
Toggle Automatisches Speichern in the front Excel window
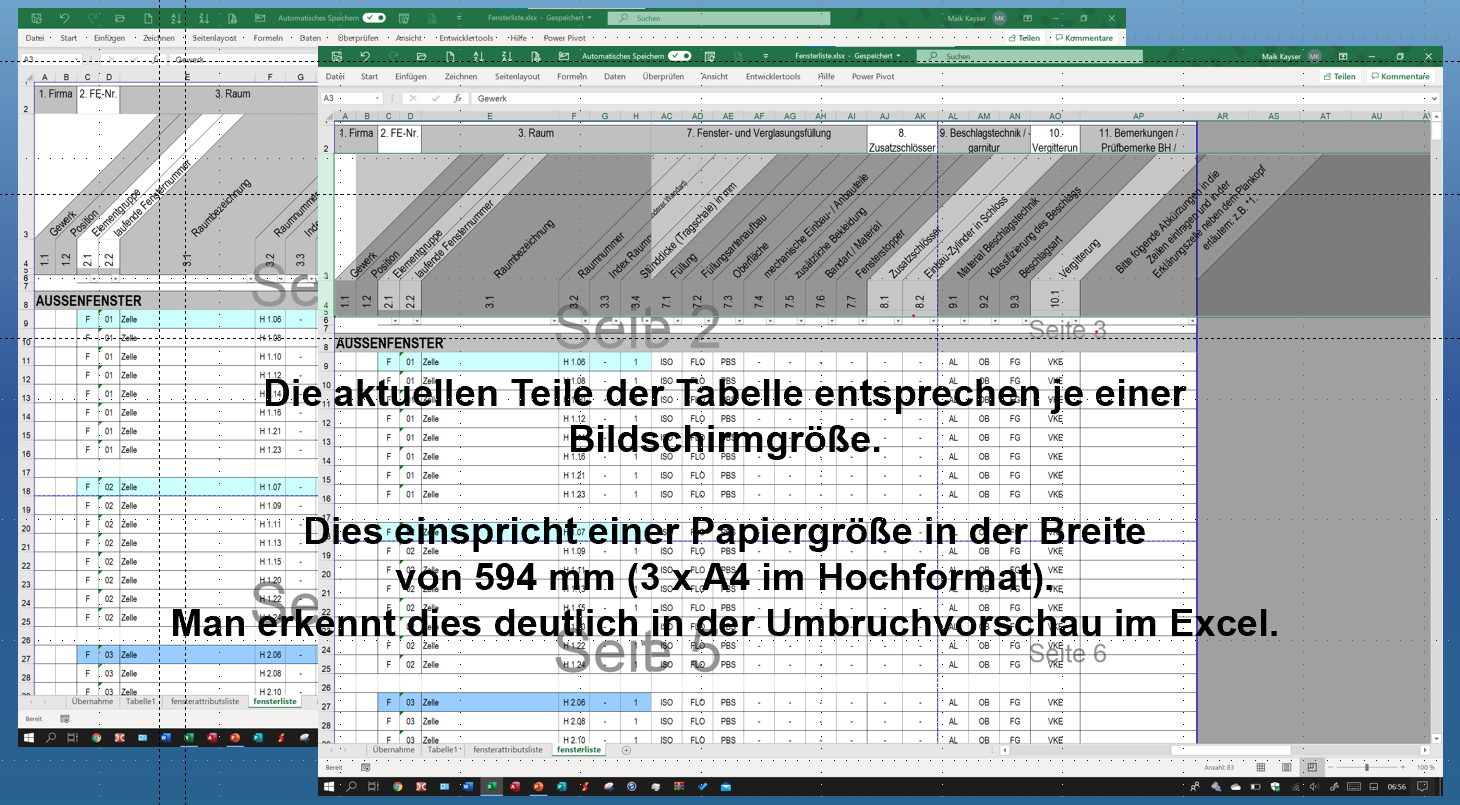pos(679,57)
